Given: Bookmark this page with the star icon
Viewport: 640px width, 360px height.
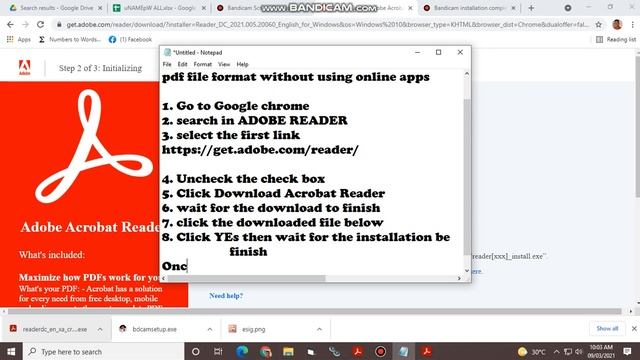Looking at the screenshot, I should click(598, 24).
